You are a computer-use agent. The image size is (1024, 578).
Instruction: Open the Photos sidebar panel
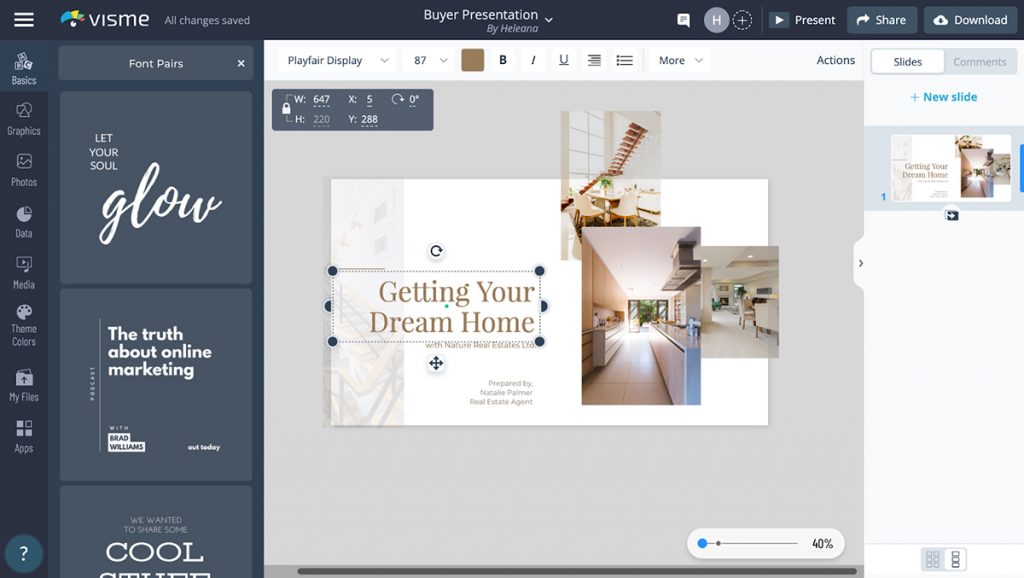click(24, 168)
